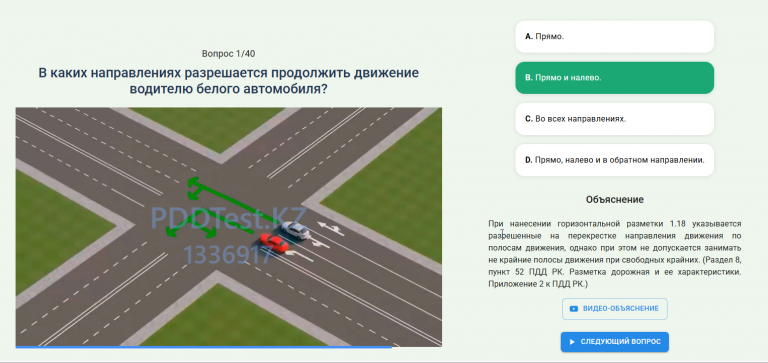Click the YouTube icon in video explanation button

(x=574, y=309)
